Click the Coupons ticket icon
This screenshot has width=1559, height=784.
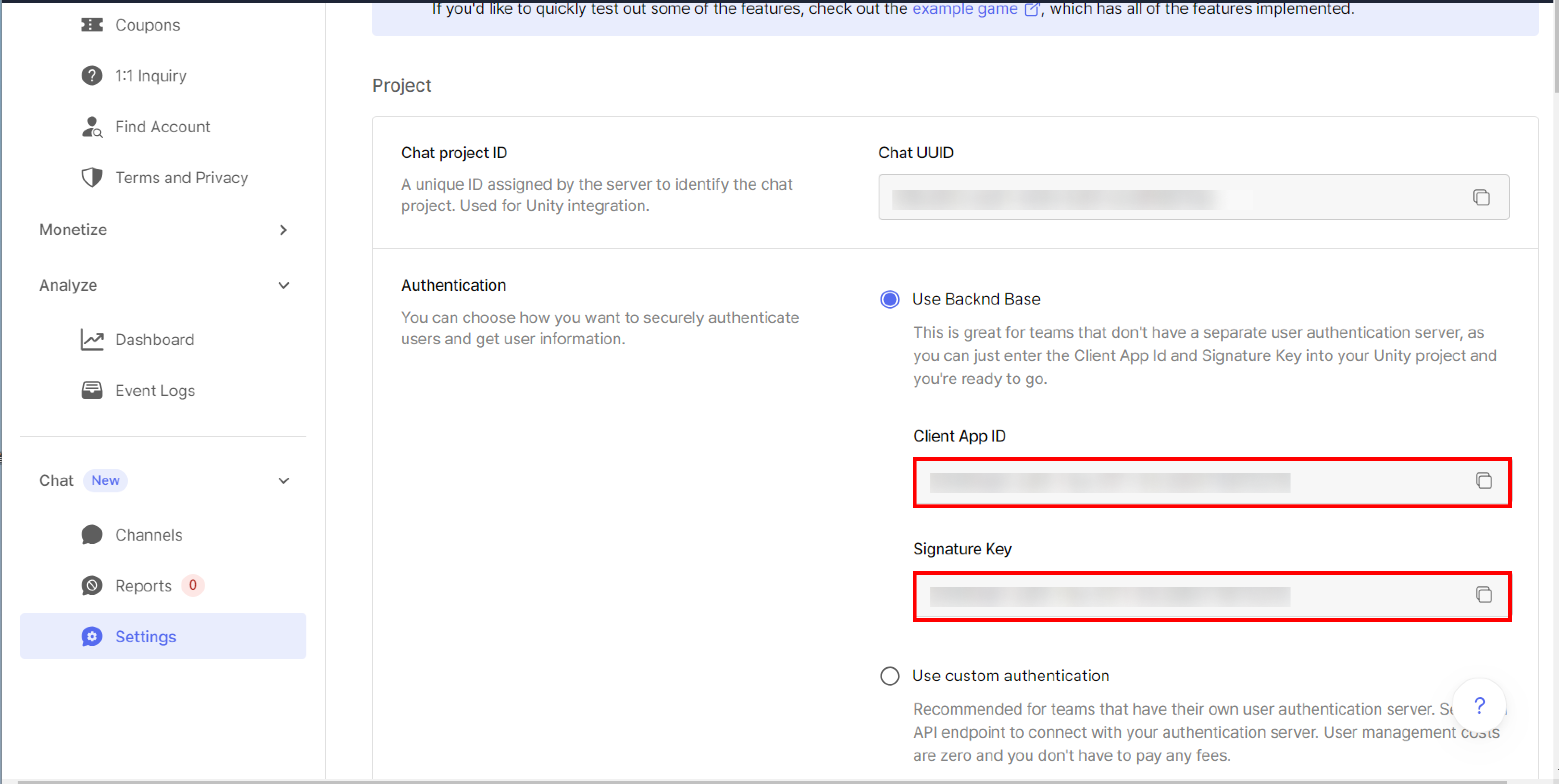(x=92, y=25)
